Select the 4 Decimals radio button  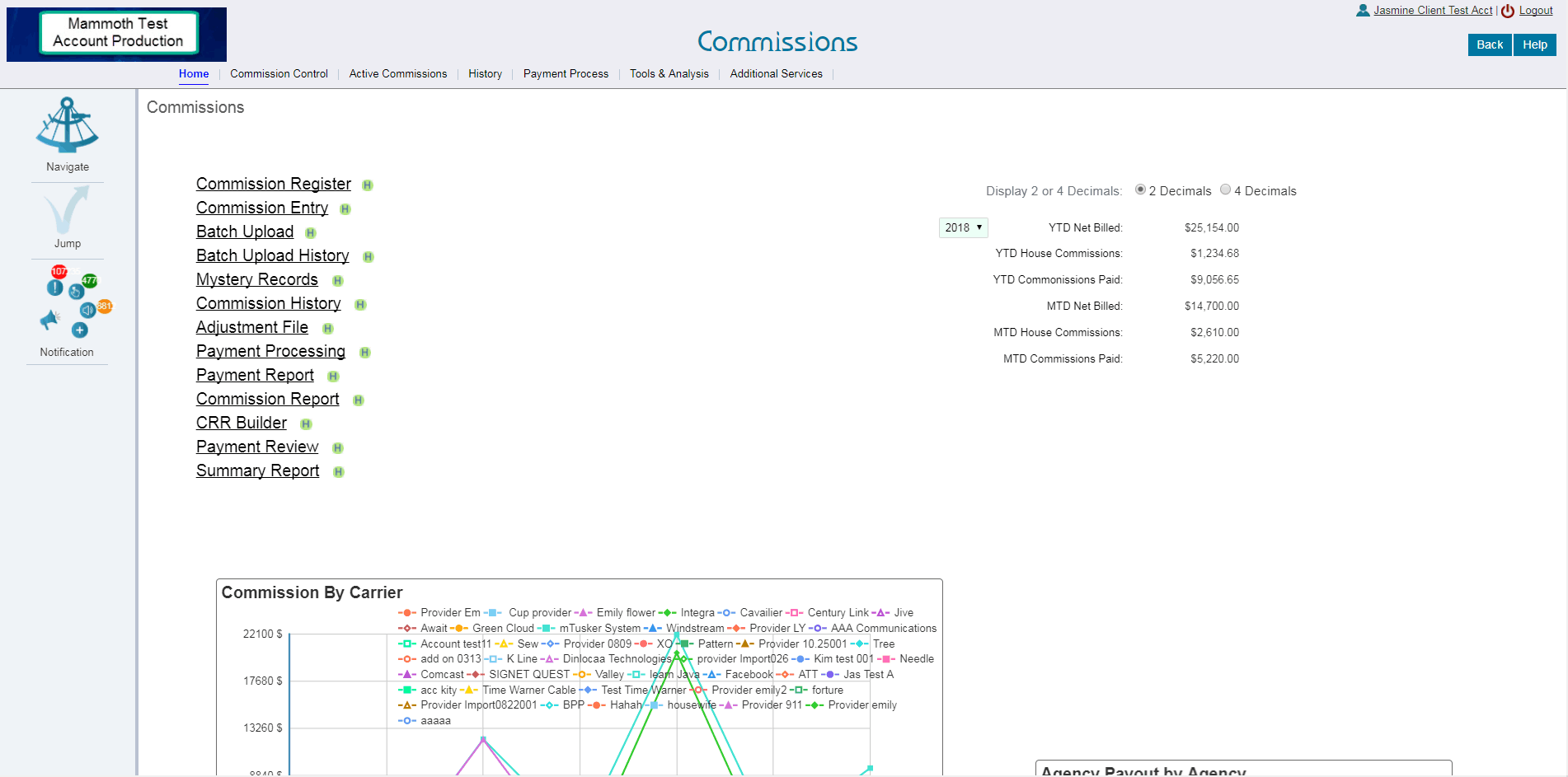tap(1225, 190)
